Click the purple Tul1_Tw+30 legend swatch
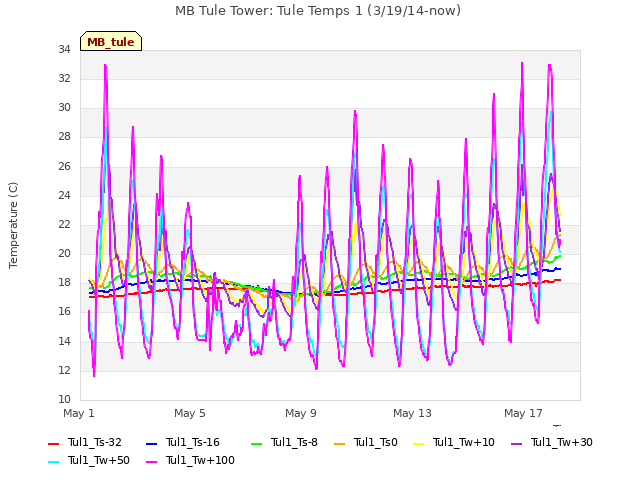This screenshot has width=640, height=480. point(517,443)
